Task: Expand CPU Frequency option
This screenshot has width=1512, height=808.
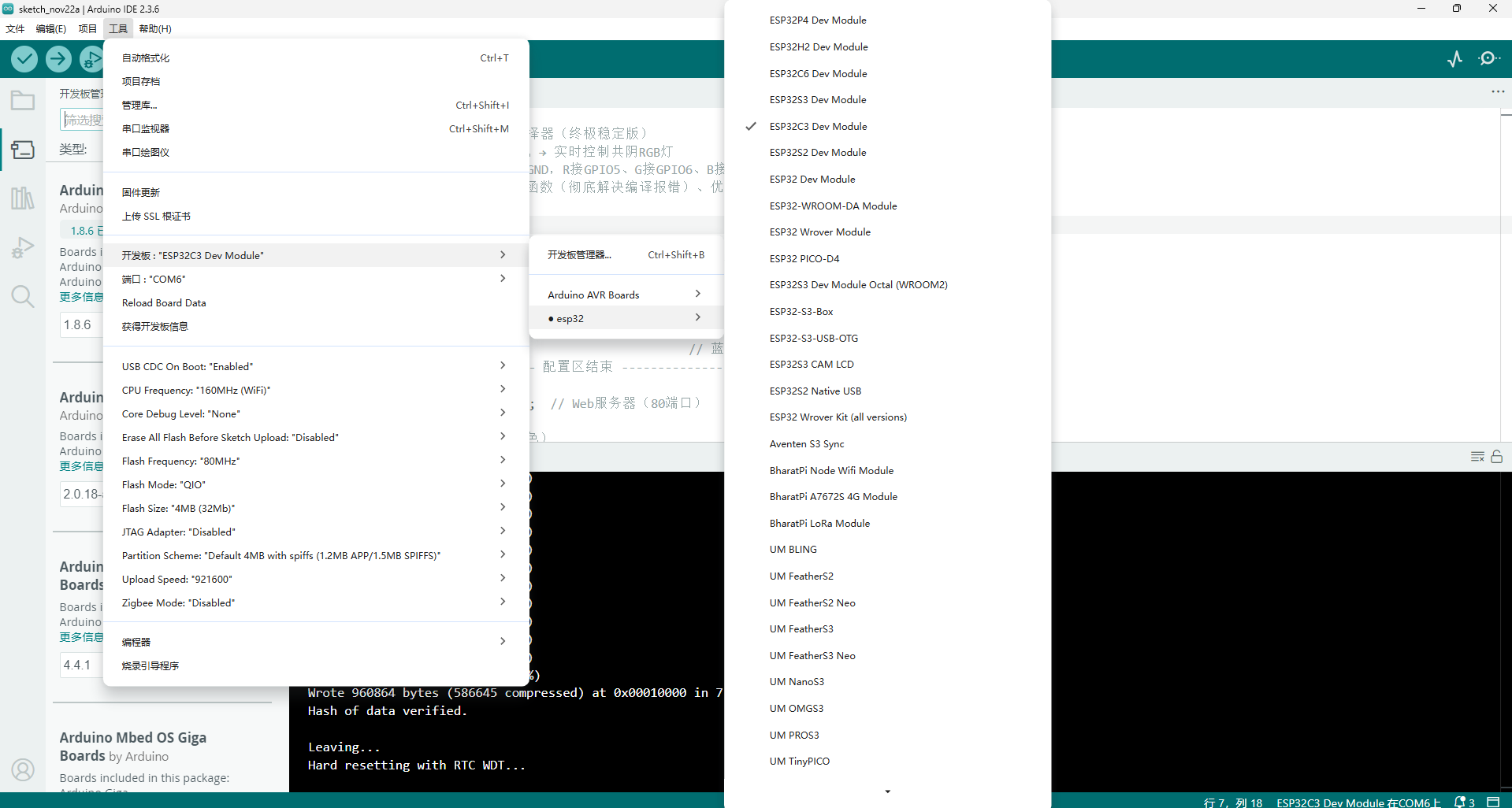Action: coord(316,390)
